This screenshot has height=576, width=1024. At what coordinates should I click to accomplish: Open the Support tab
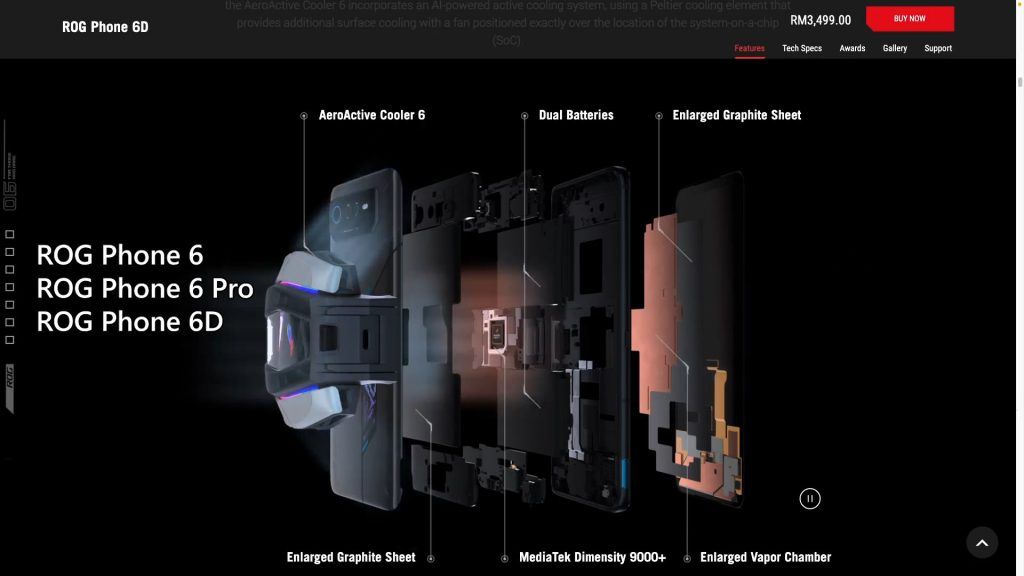(x=938, y=48)
